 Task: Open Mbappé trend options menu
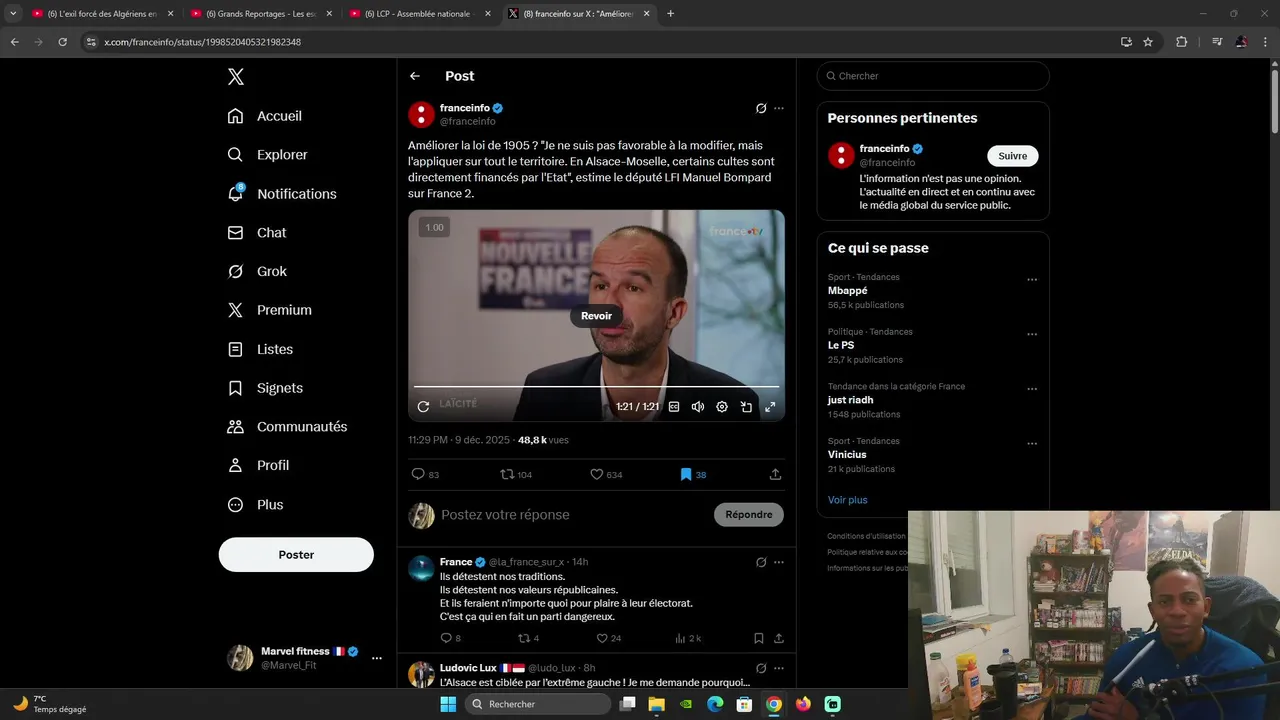[x=1032, y=280]
